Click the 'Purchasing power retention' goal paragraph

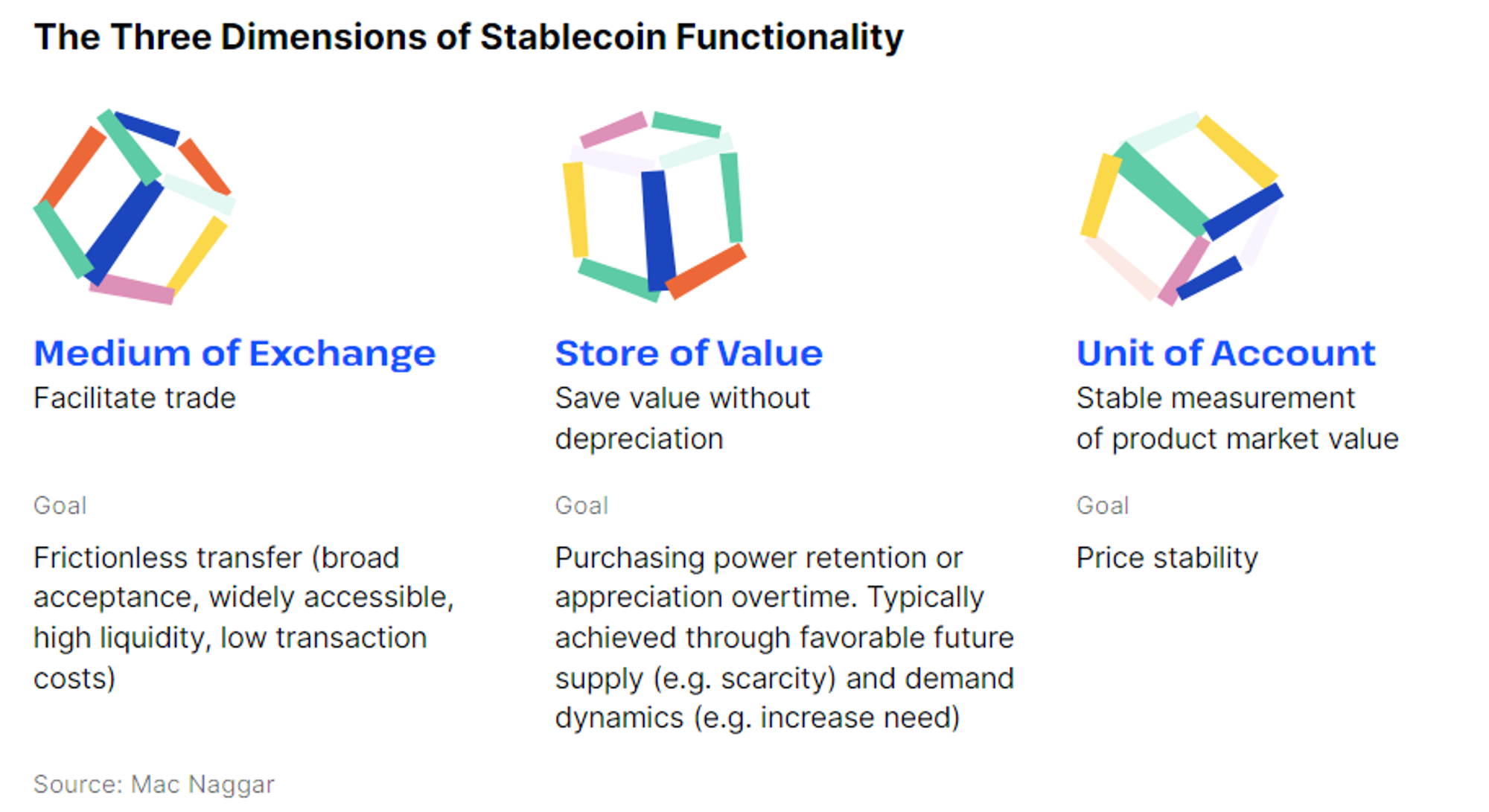click(x=785, y=638)
